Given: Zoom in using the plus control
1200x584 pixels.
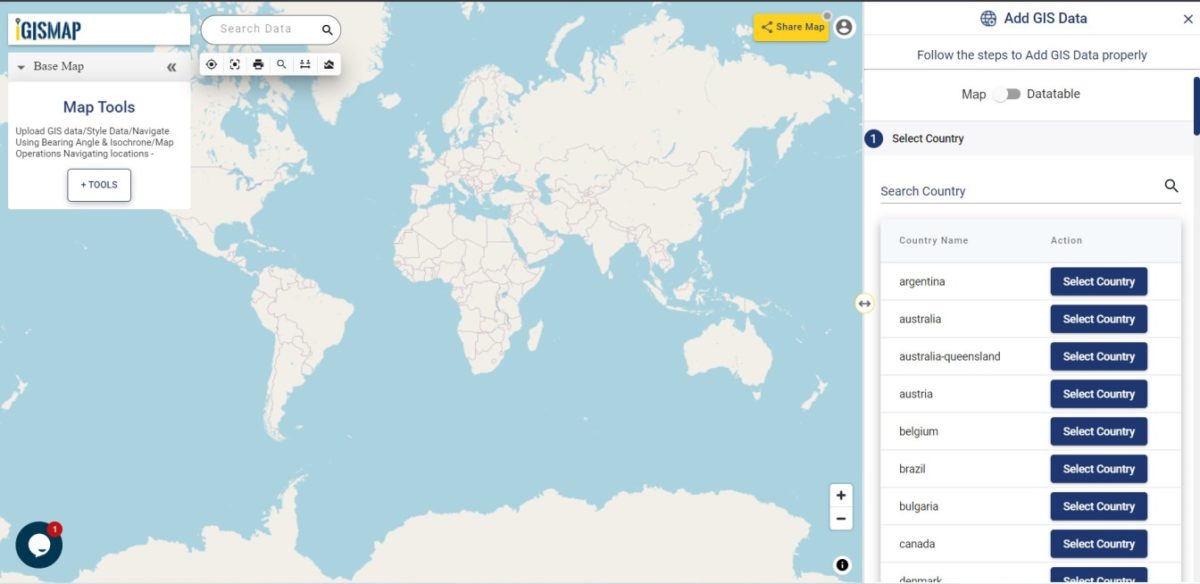Looking at the screenshot, I should point(841,494).
